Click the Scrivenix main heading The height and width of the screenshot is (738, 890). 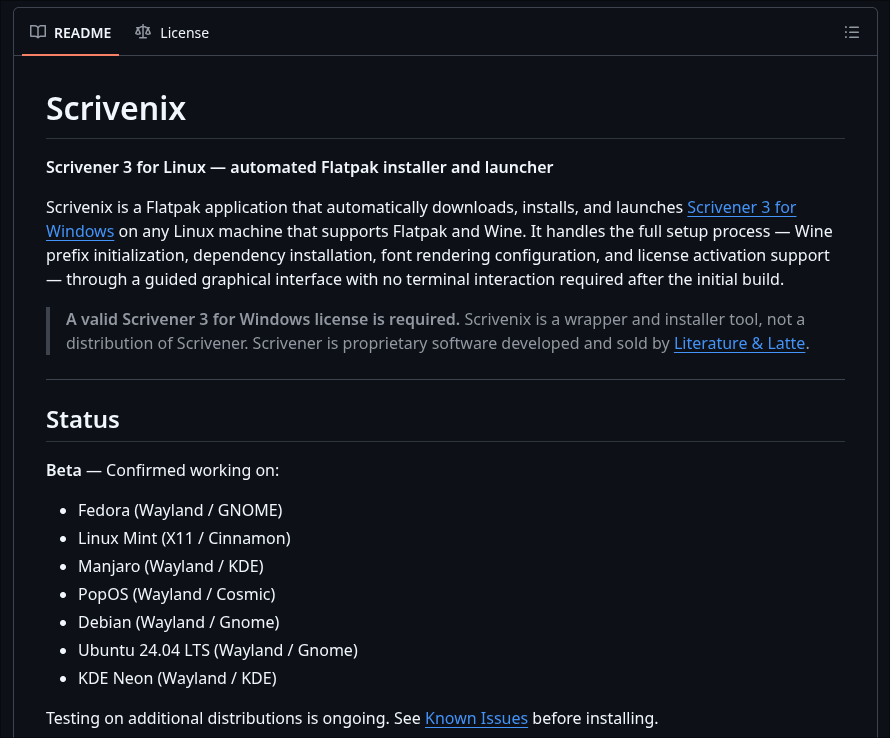[116, 108]
